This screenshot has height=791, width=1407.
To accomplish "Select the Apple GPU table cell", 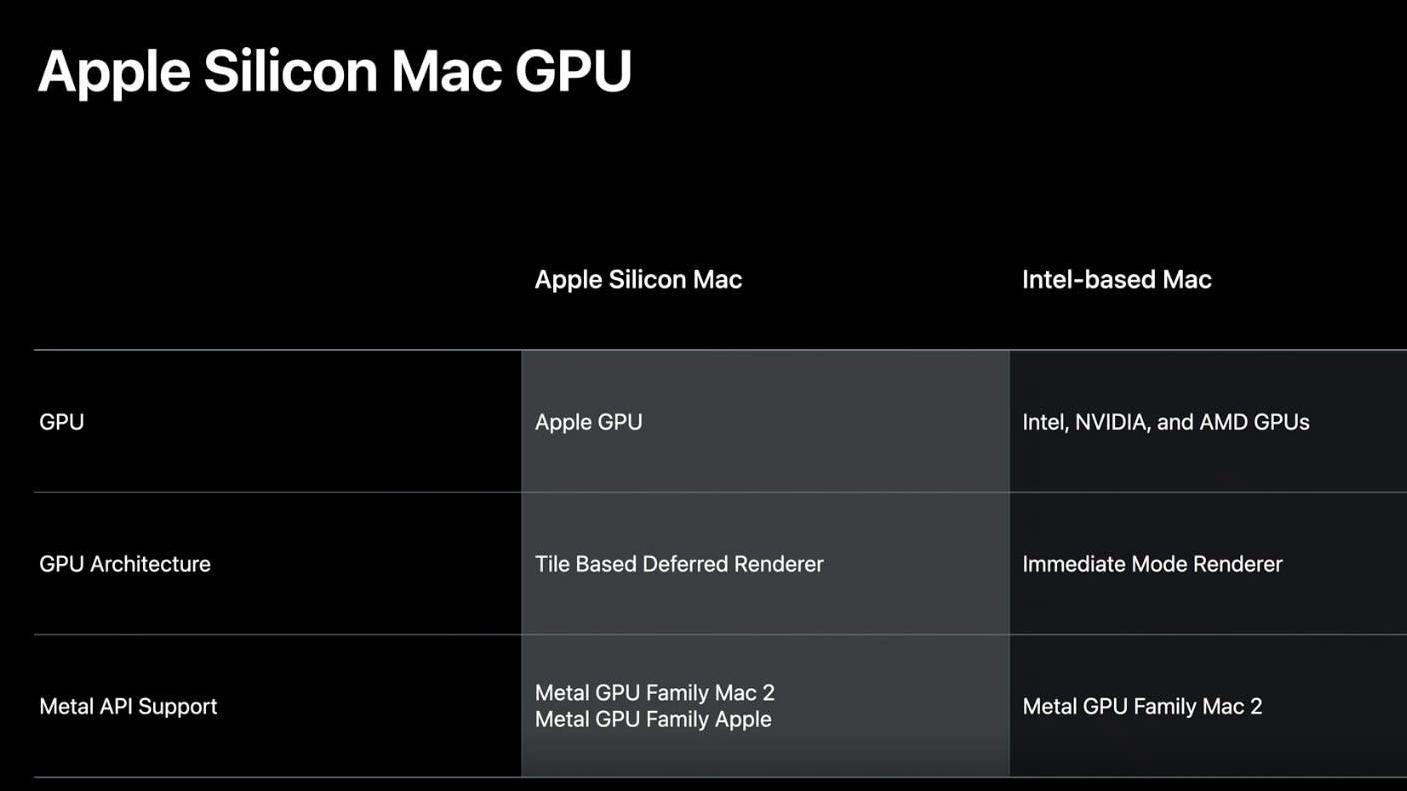I will pos(588,422).
